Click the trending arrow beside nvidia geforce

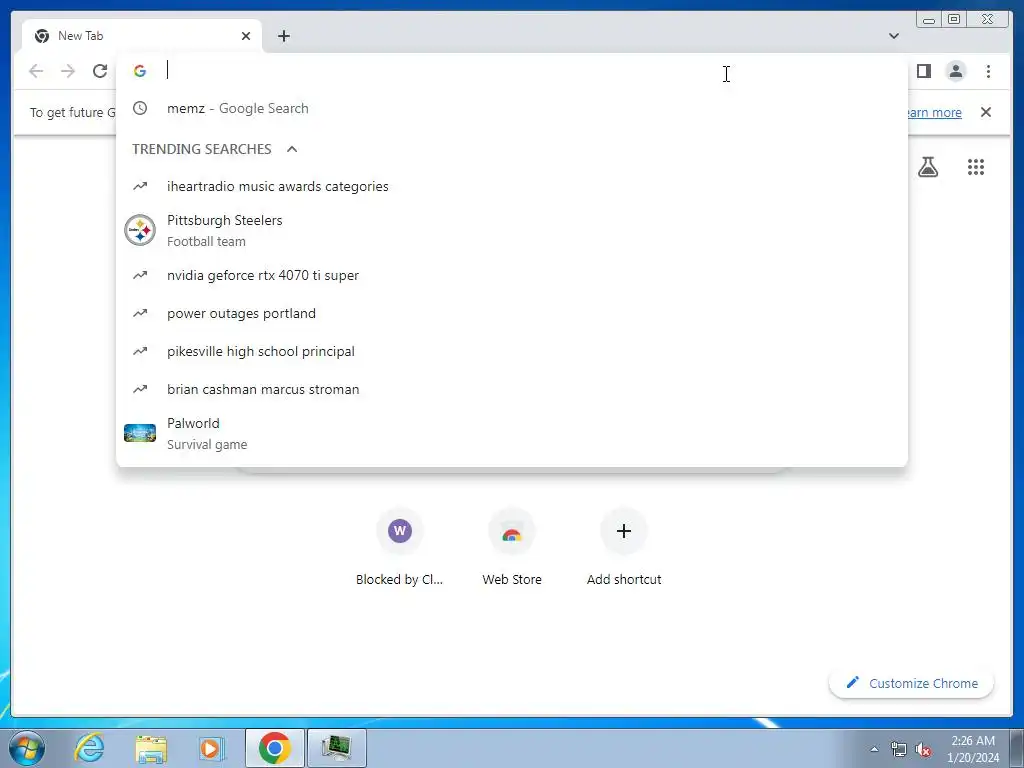pos(140,275)
